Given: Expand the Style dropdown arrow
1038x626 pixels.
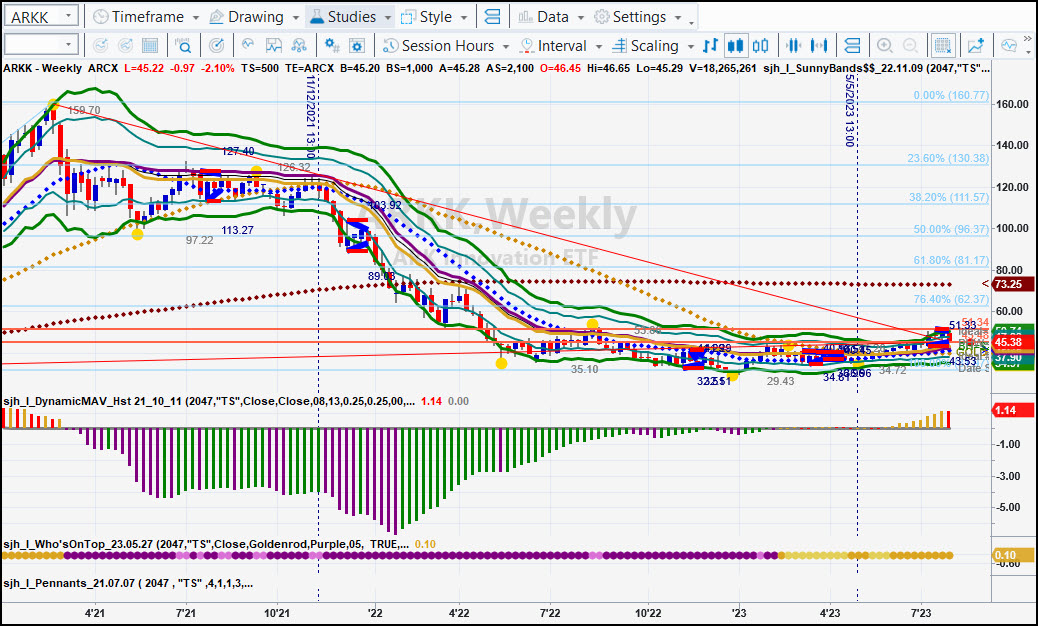Looking at the screenshot, I should click(464, 17).
